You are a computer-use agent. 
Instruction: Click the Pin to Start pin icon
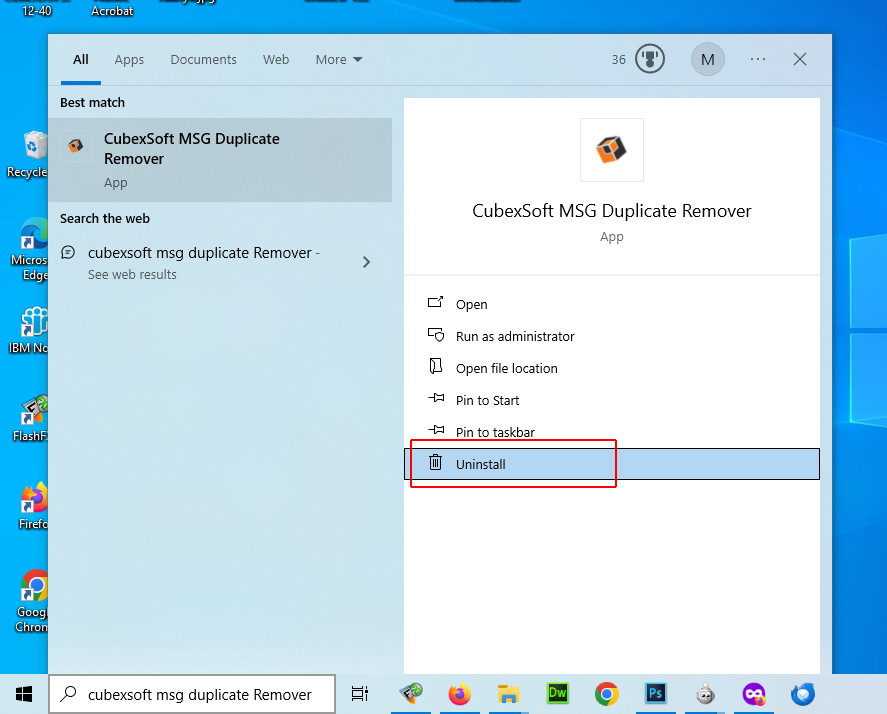436,398
